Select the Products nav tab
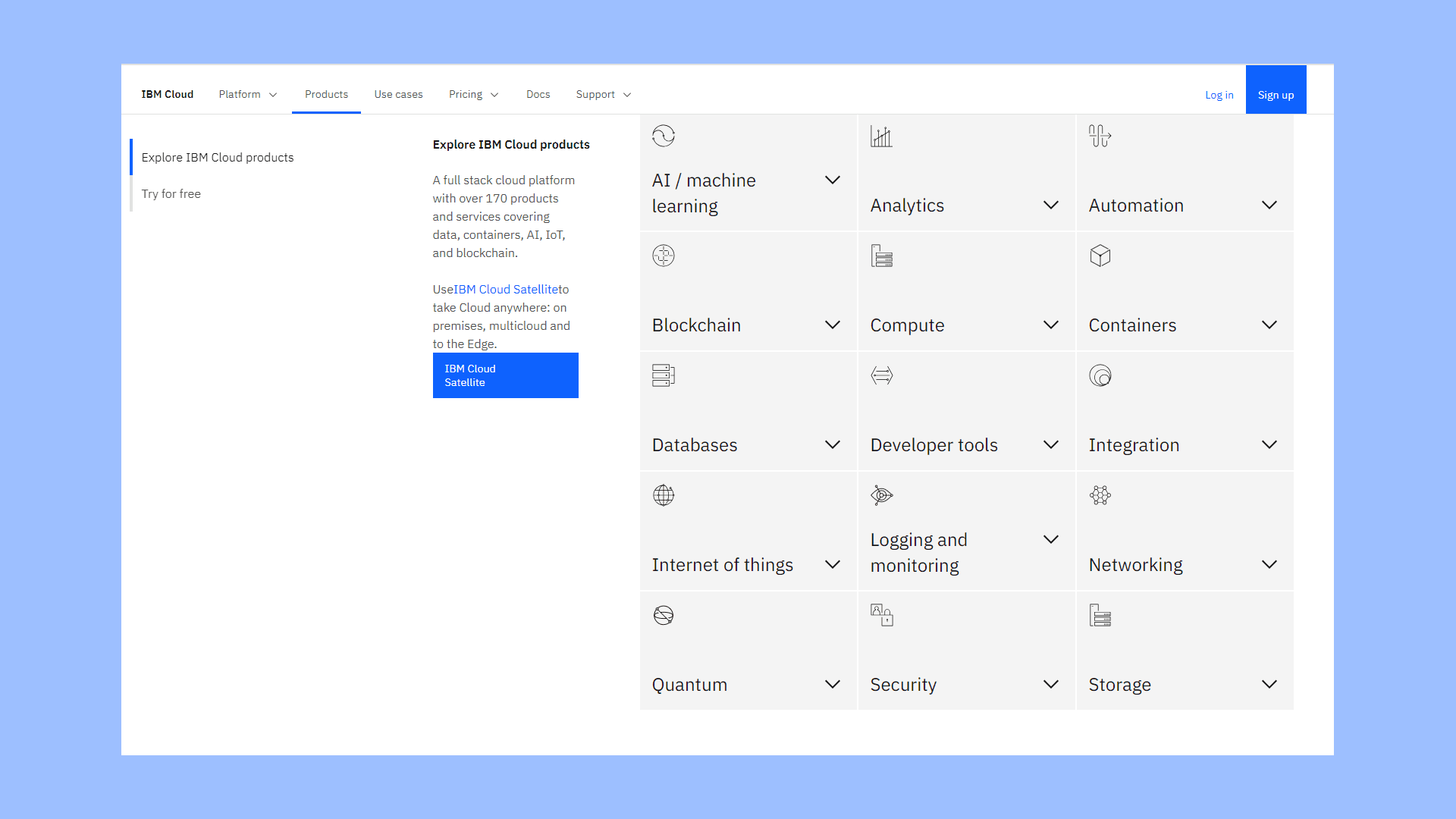Viewport: 1456px width, 819px height. pyautogui.click(x=326, y=94)
